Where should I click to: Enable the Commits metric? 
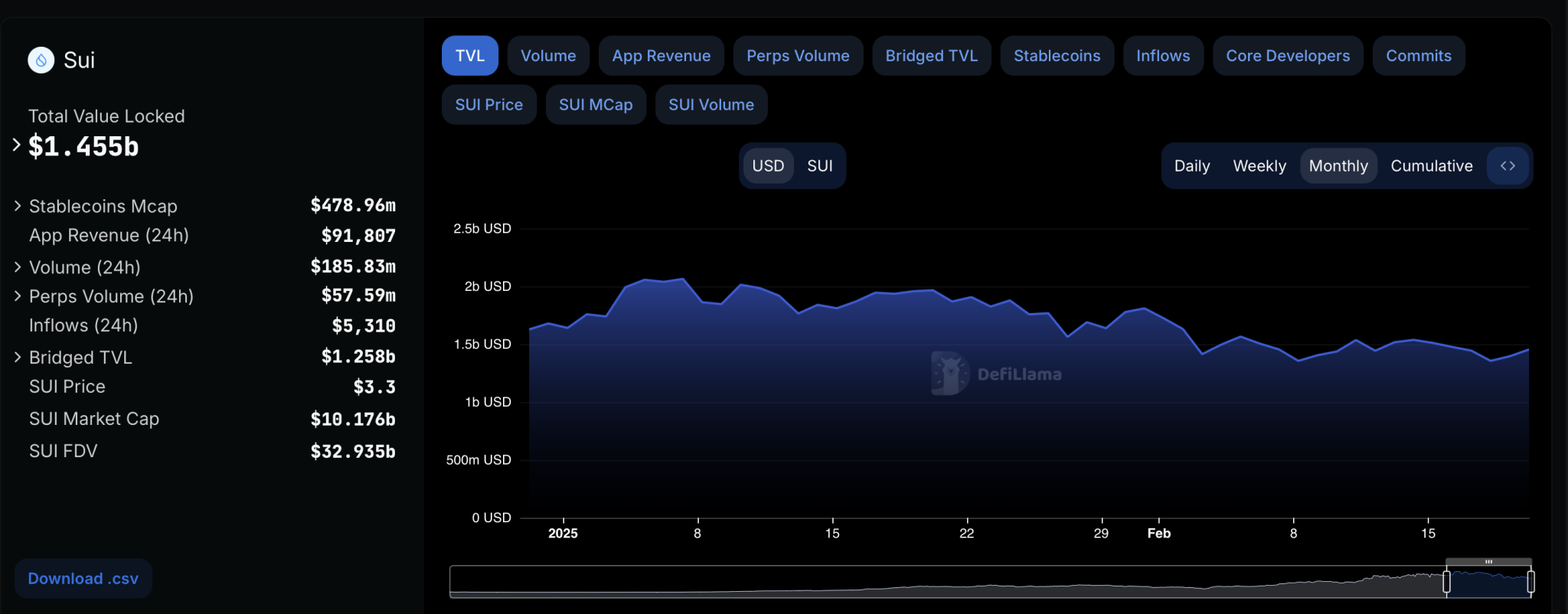(1419, 56)
